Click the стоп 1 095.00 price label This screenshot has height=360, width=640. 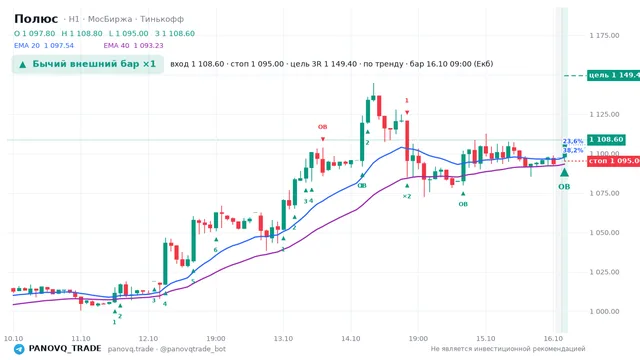tap(613, 161)
